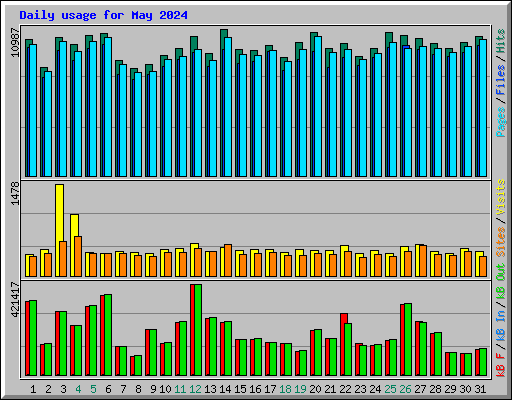The height and width of the screenshot is (400, 512).
Task: Click the 'Daily usage for May 2024' title
Action: pos(103,15)
